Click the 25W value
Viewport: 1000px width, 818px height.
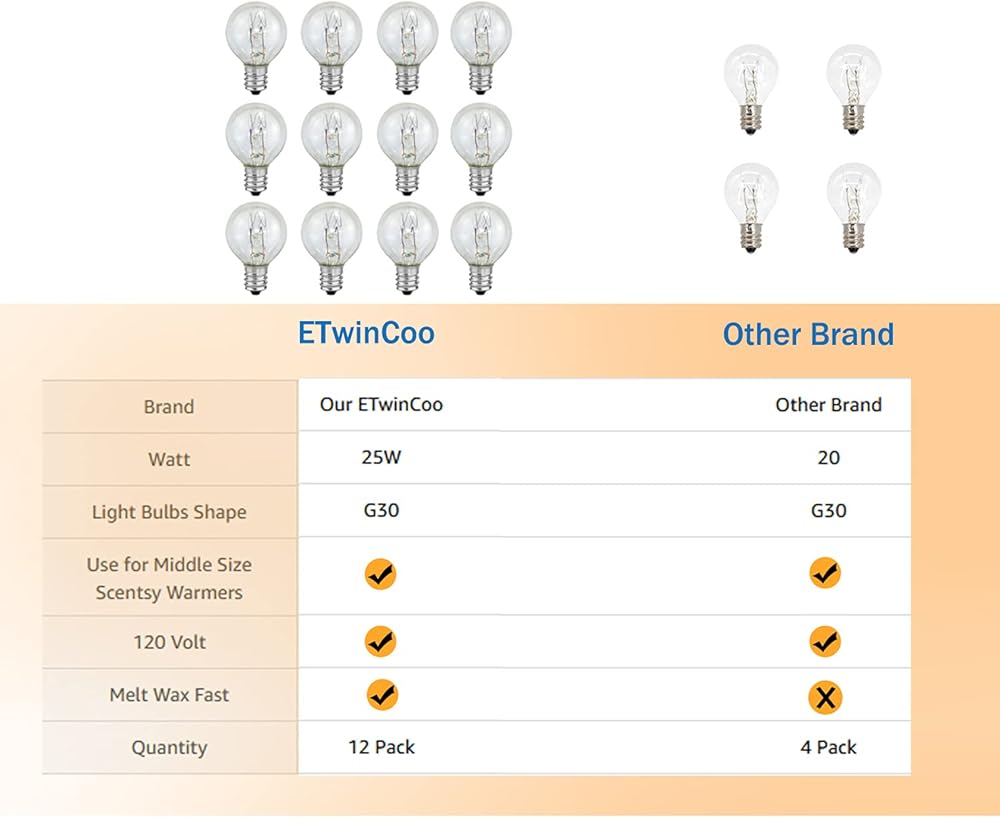381,458
